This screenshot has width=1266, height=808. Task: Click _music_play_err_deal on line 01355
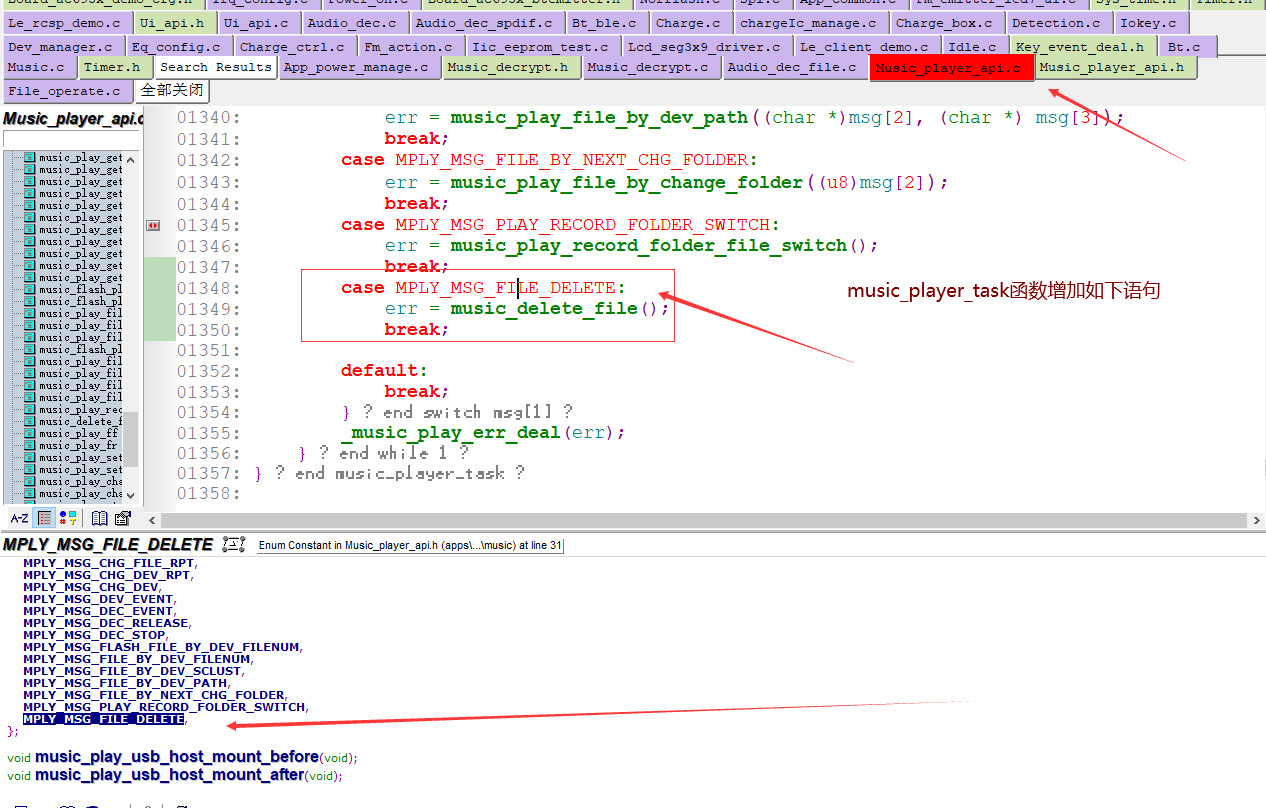point(450,433)
